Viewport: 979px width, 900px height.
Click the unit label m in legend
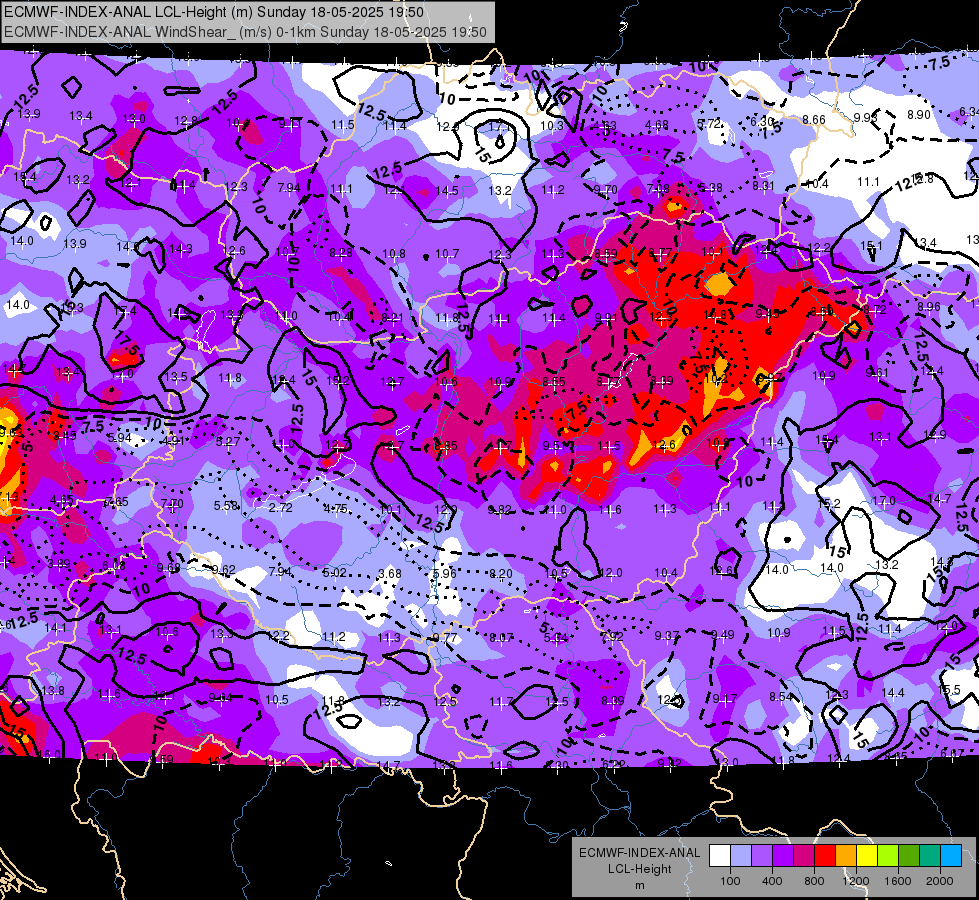639,886
